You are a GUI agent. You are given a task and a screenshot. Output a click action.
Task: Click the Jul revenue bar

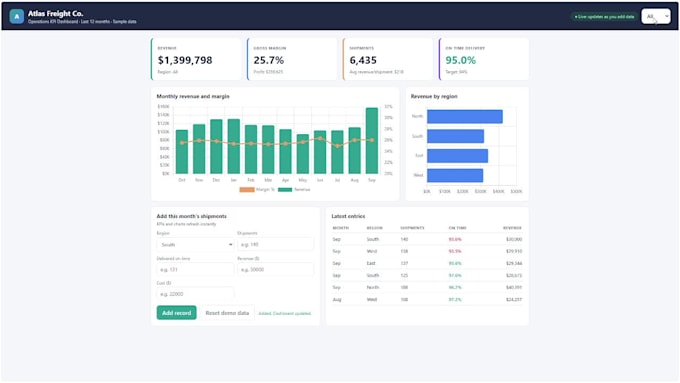[x=337, y=152]
